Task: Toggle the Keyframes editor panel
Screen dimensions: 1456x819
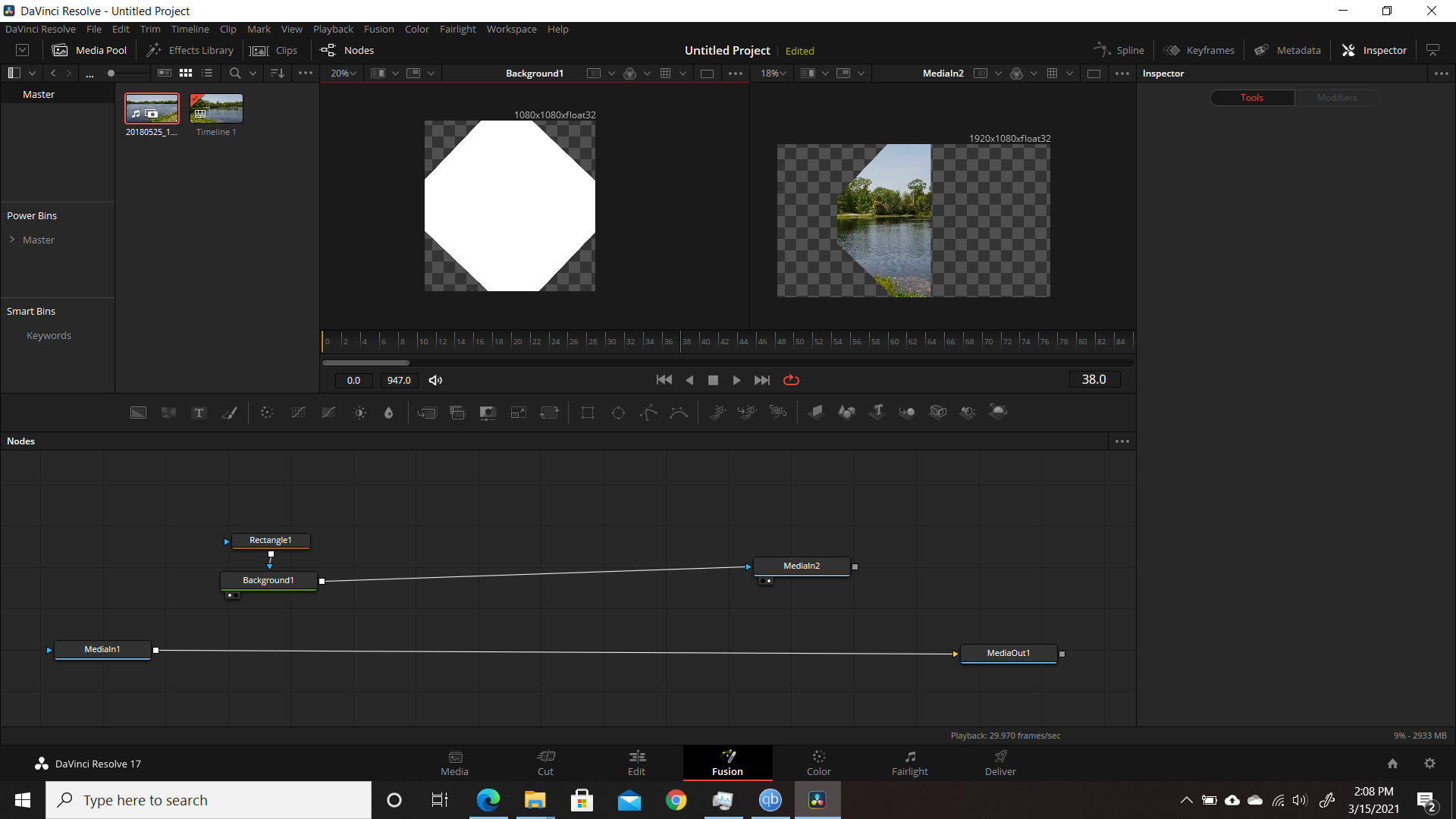Action: pos(1199,50)
